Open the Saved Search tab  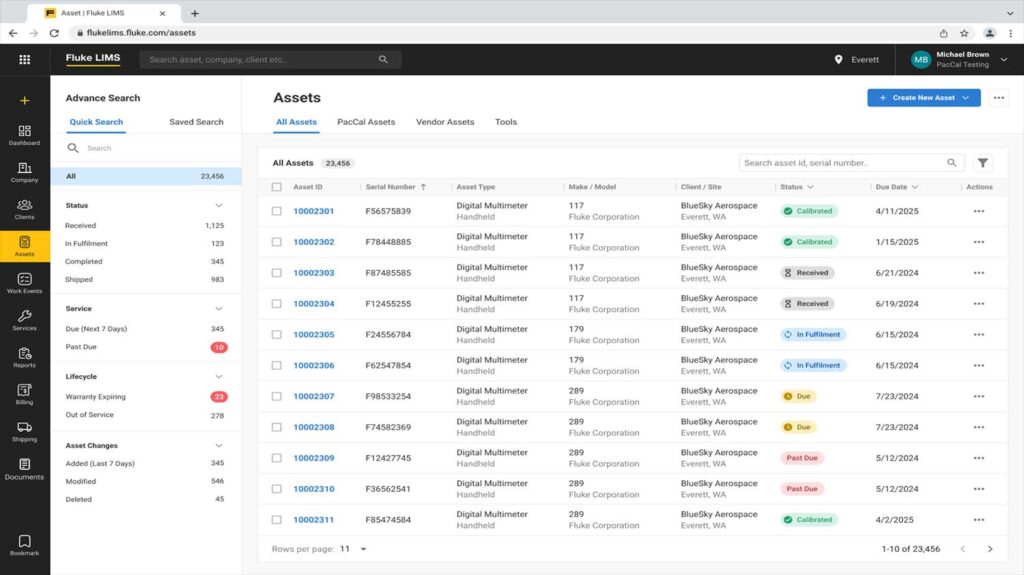196,122
